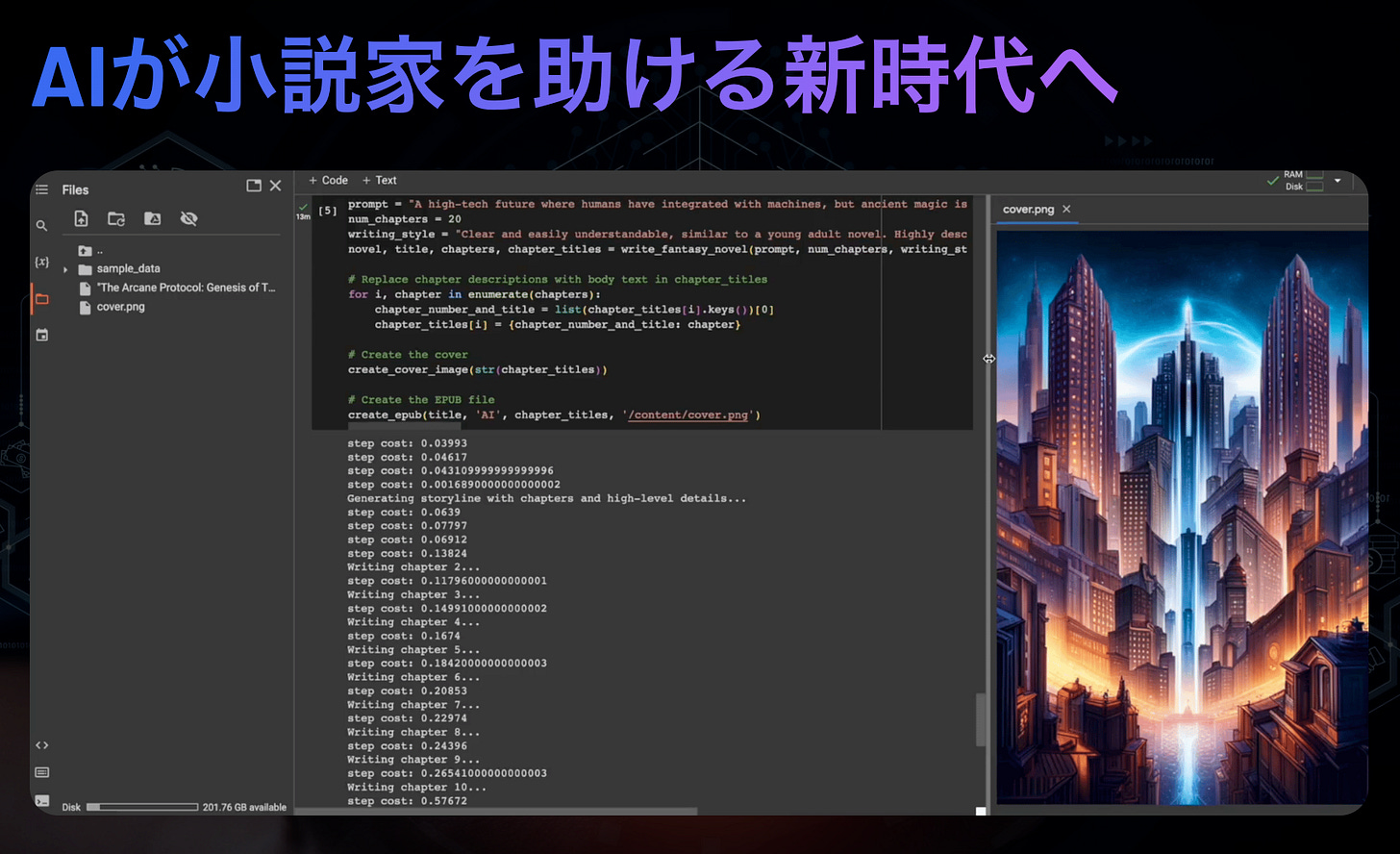
Task: Click the cover.png image preview
Action: click(1182, 517)
